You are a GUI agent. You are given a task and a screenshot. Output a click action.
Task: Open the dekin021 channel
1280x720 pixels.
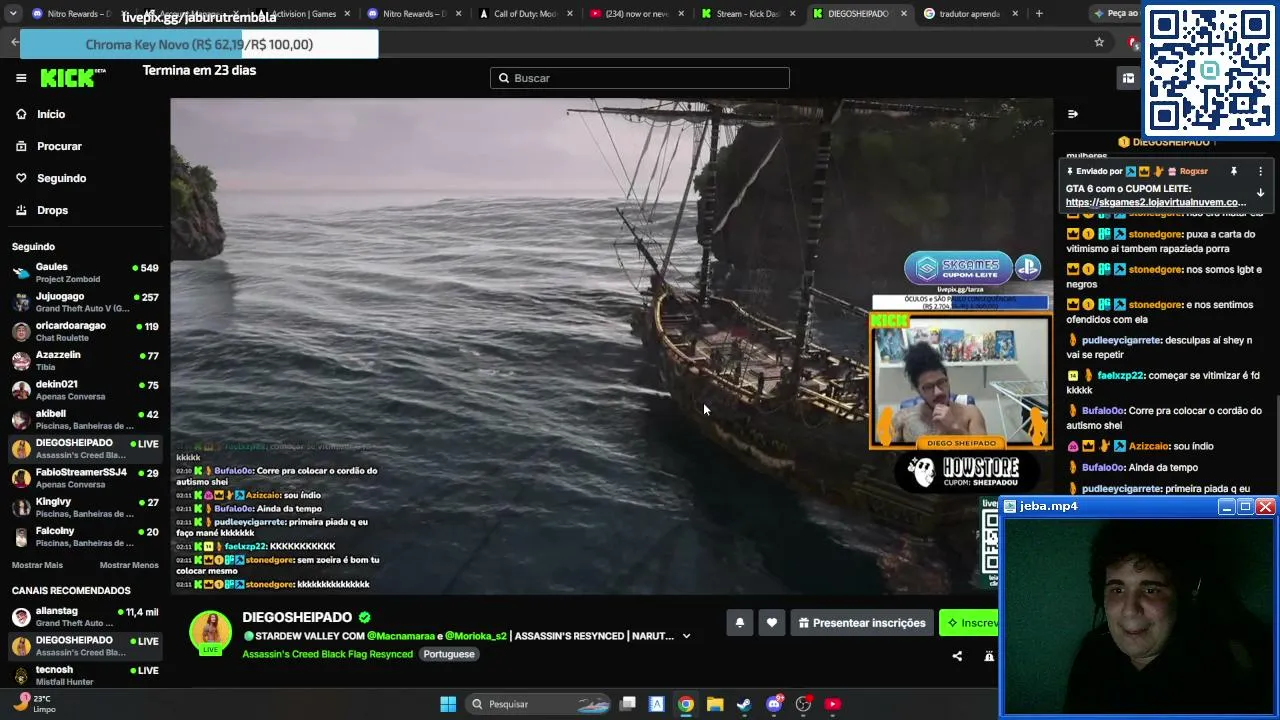(85, 390)
